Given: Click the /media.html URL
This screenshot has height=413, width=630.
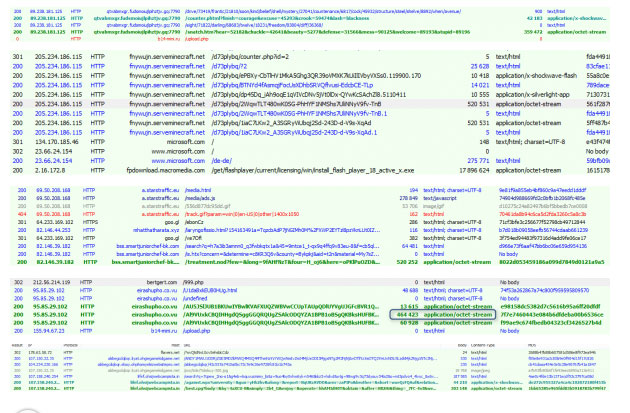Looking at the screenshot, I should click(x=198, y=190).
